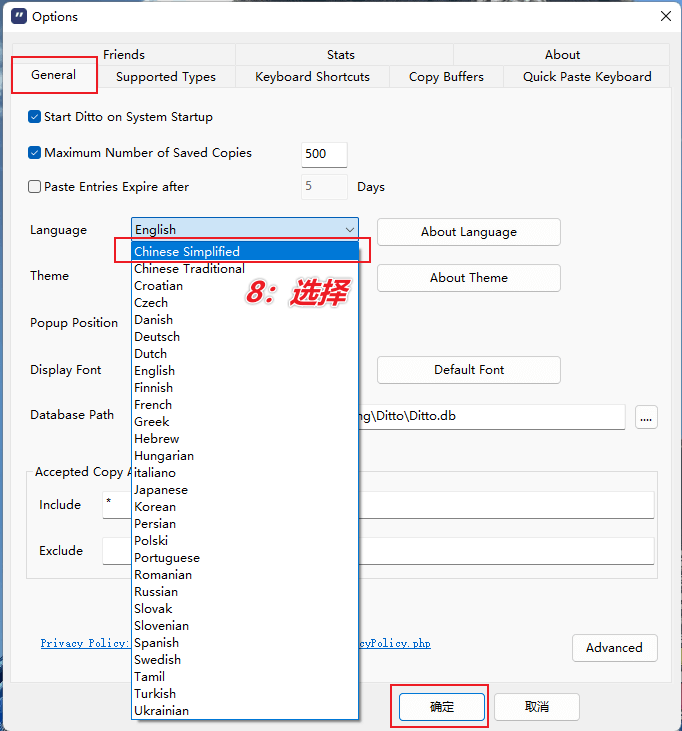Close the Options dialog window
682x731 pixels.
point(665,16)
